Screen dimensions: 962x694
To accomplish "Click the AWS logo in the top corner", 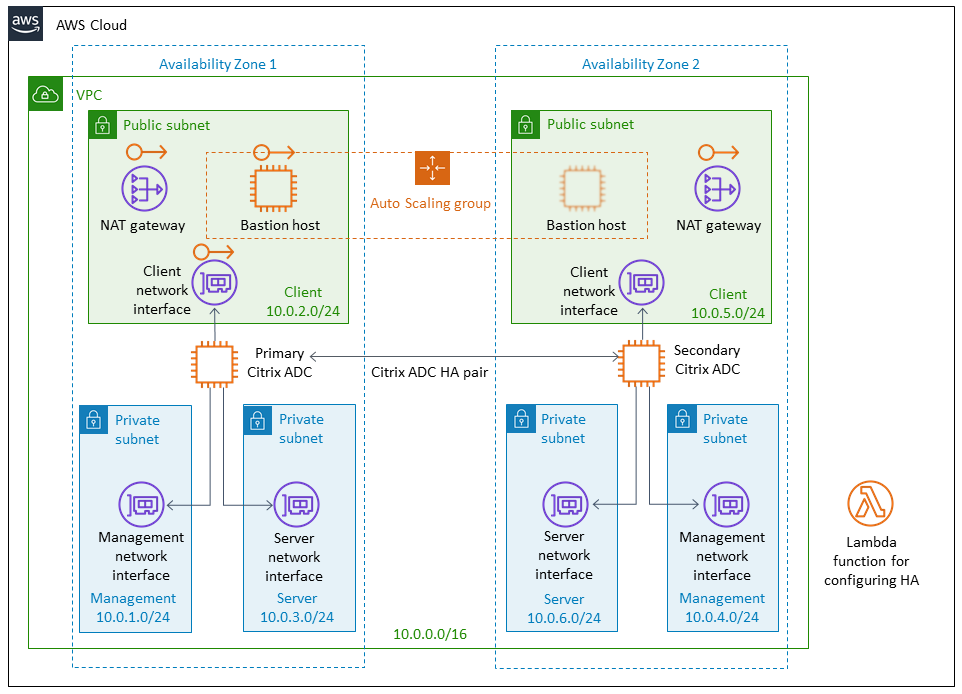I will pos(24,24).
